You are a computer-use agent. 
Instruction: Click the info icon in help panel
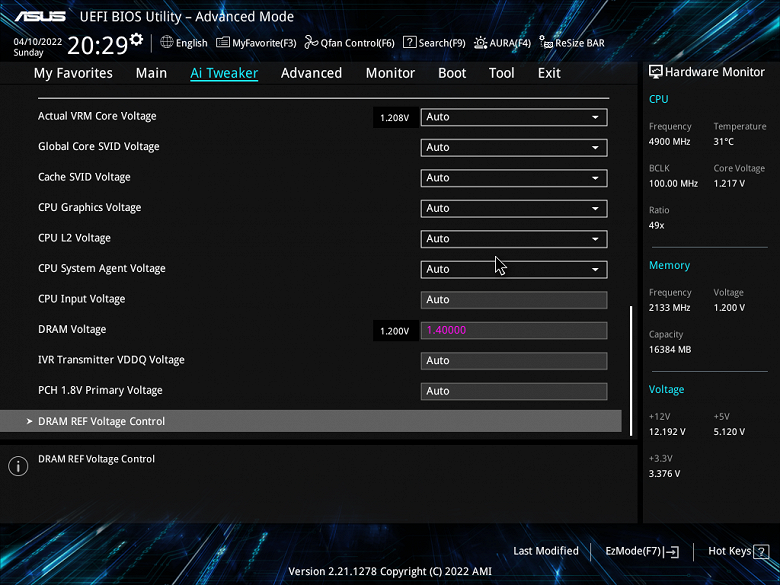(18, 466)
